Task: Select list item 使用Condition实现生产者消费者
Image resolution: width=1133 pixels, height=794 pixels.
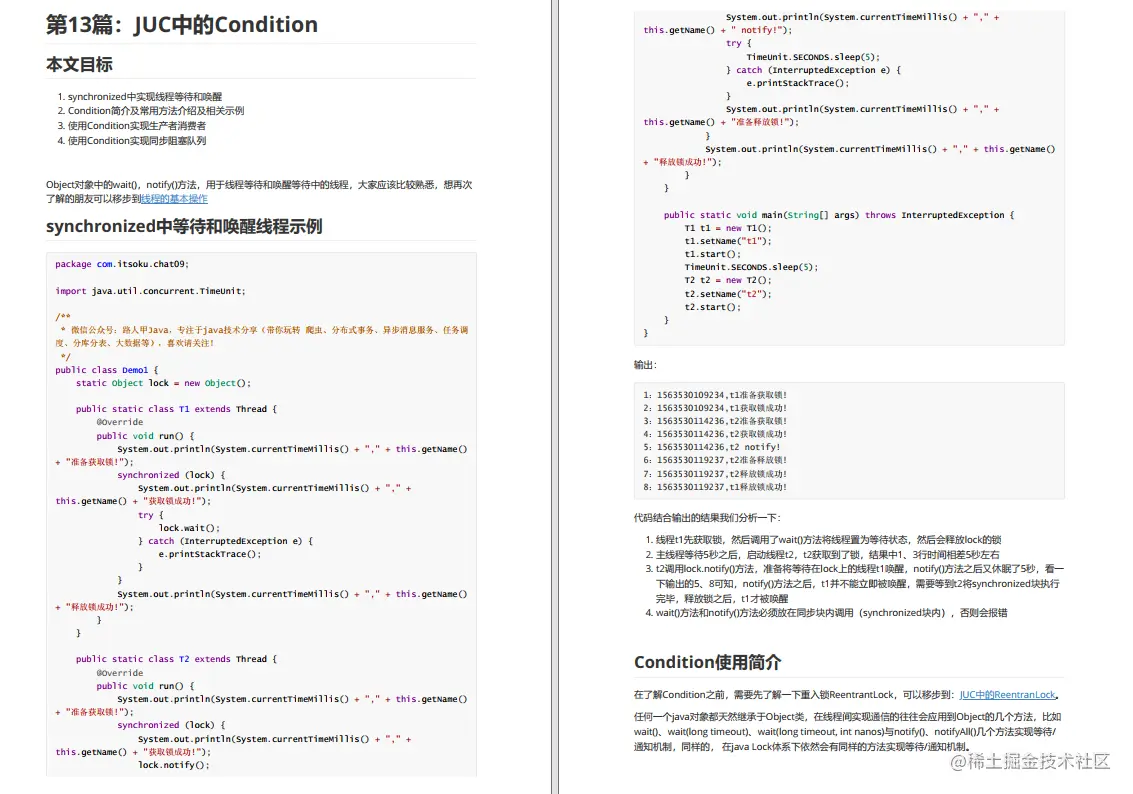Action: coord(137,126)
